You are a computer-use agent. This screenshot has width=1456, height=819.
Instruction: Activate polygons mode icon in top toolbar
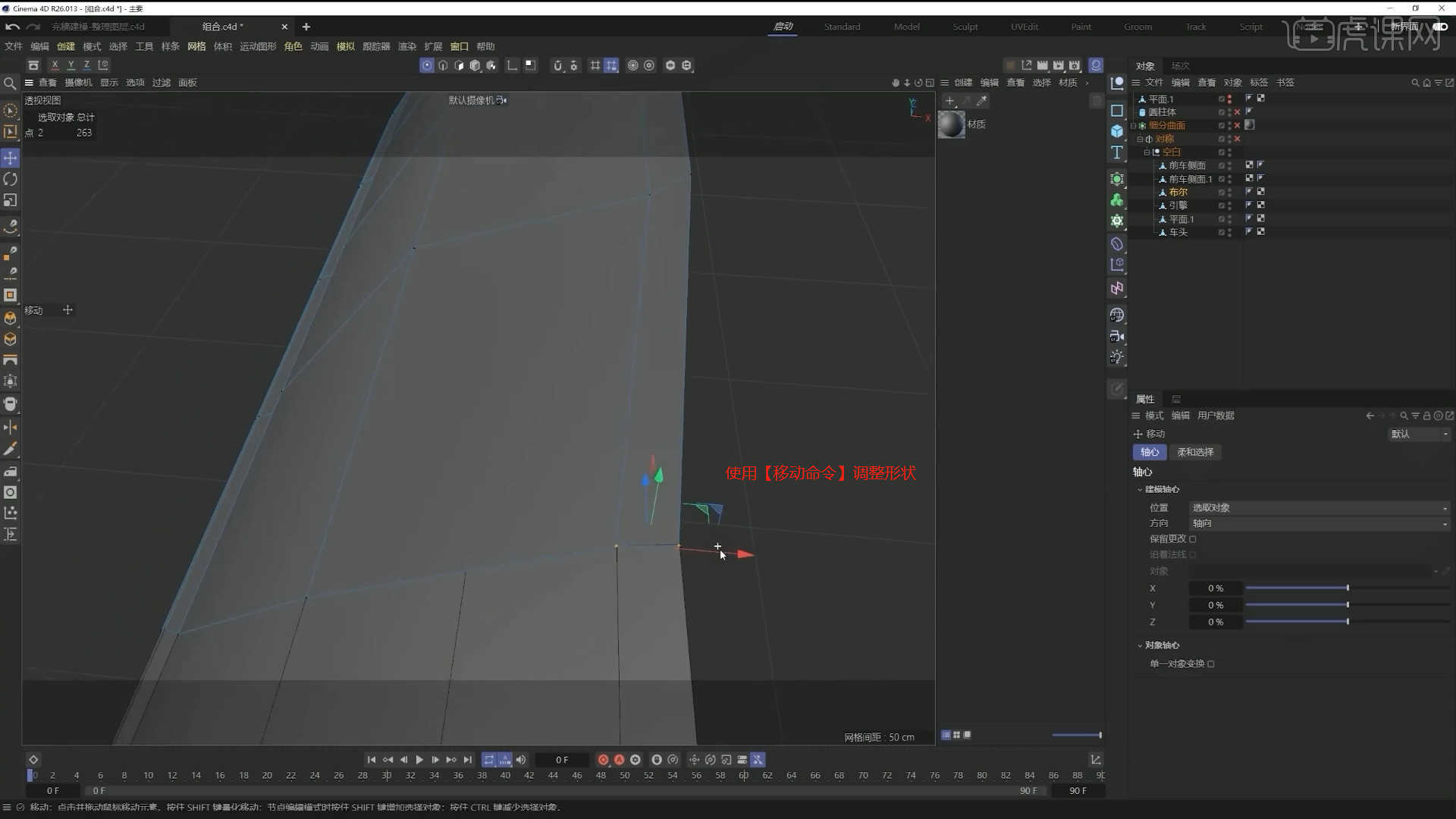[459, 65]
